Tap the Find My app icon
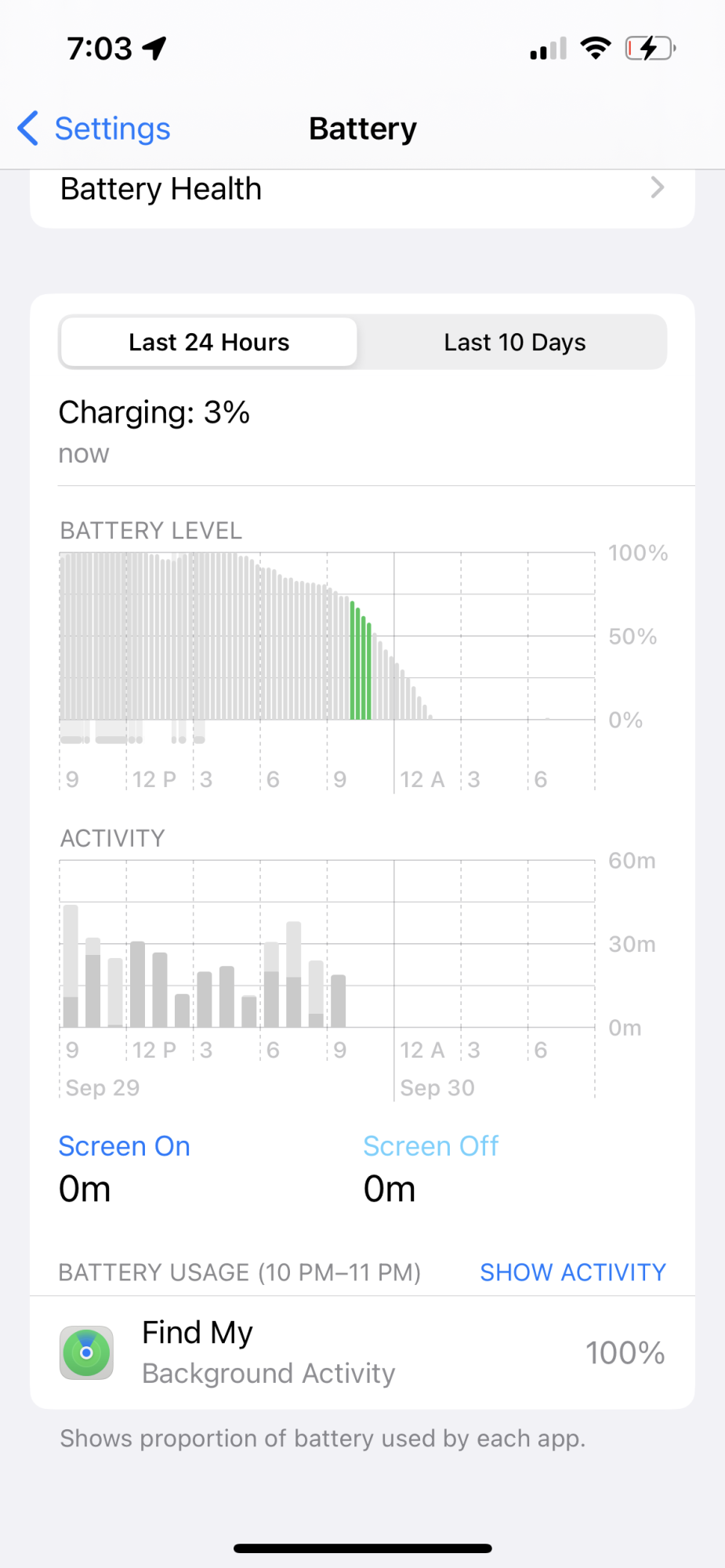The height and width of the screenshot is (1568, 725). click(x=87, y=1353)
